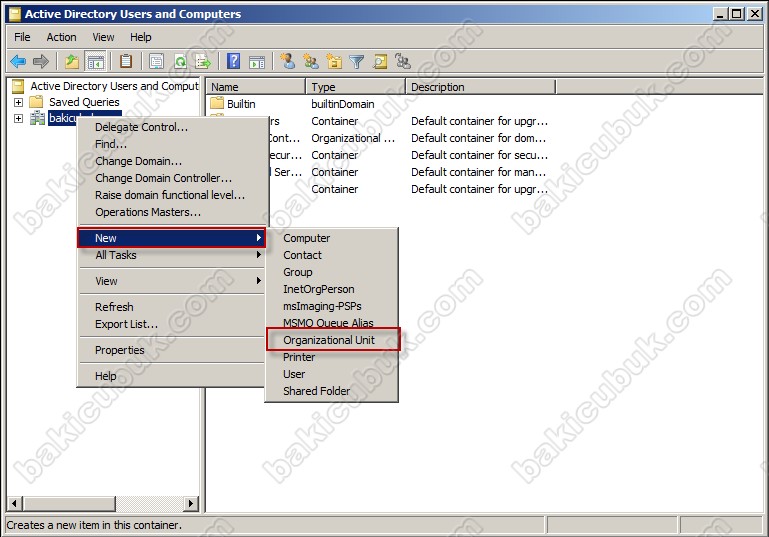Expand the domain tree node
This screenshot has height=537, width=769.
point(18,119)
